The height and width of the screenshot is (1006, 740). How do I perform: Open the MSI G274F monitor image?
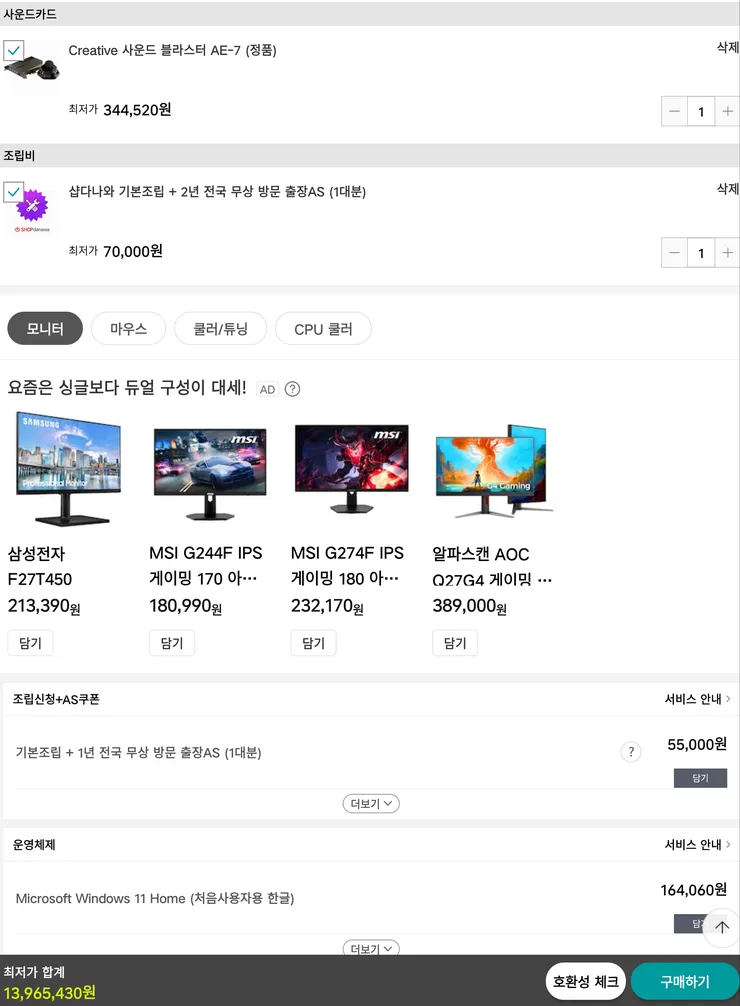tap(352, 470)
